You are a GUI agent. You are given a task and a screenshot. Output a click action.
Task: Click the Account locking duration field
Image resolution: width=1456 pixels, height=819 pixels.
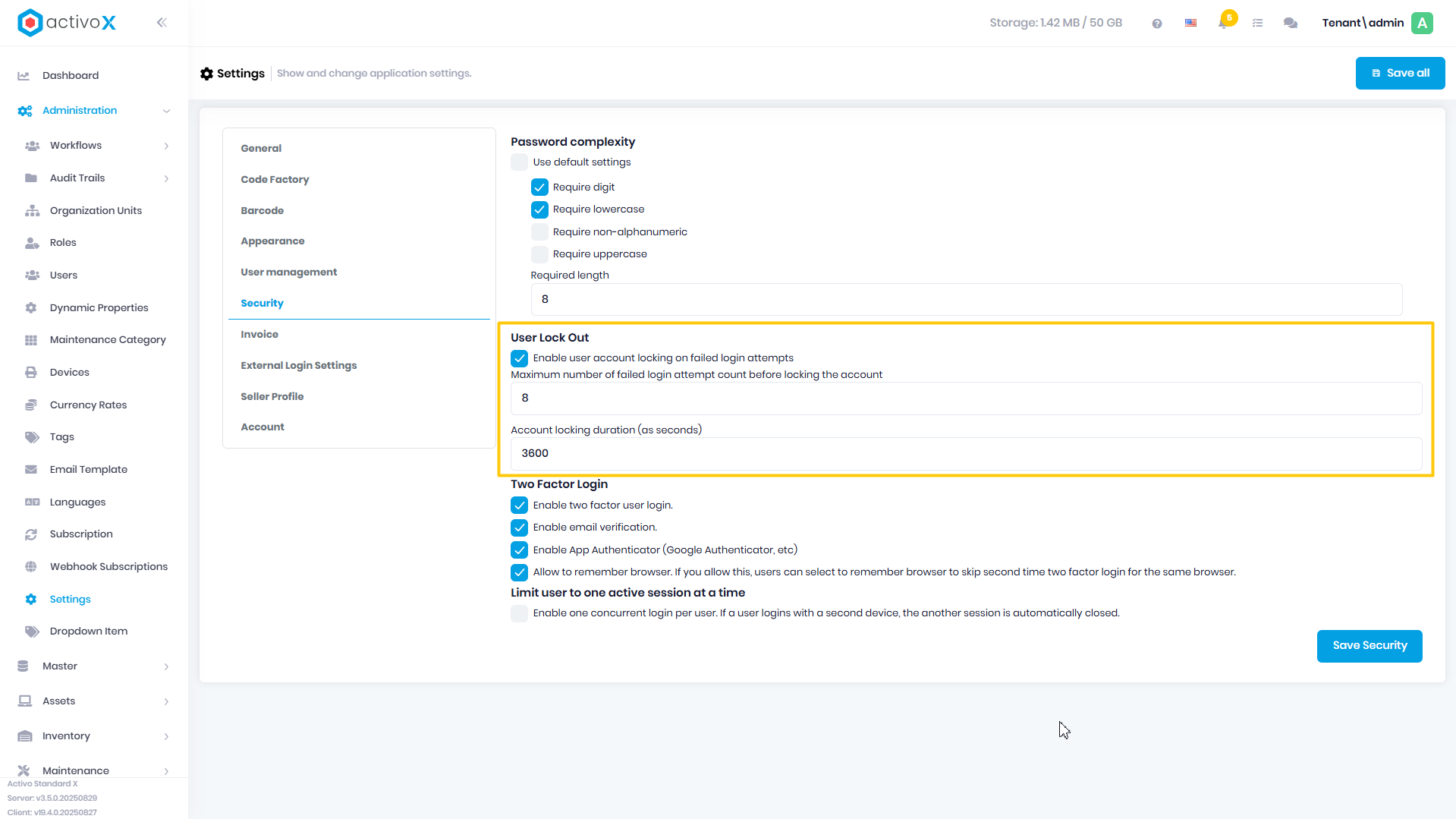(966, 454)
